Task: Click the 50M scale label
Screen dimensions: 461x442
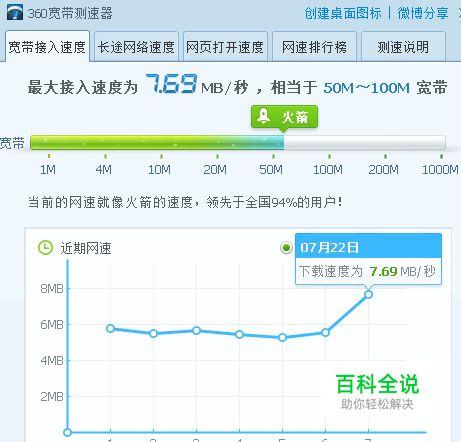Action: [271, 170]
